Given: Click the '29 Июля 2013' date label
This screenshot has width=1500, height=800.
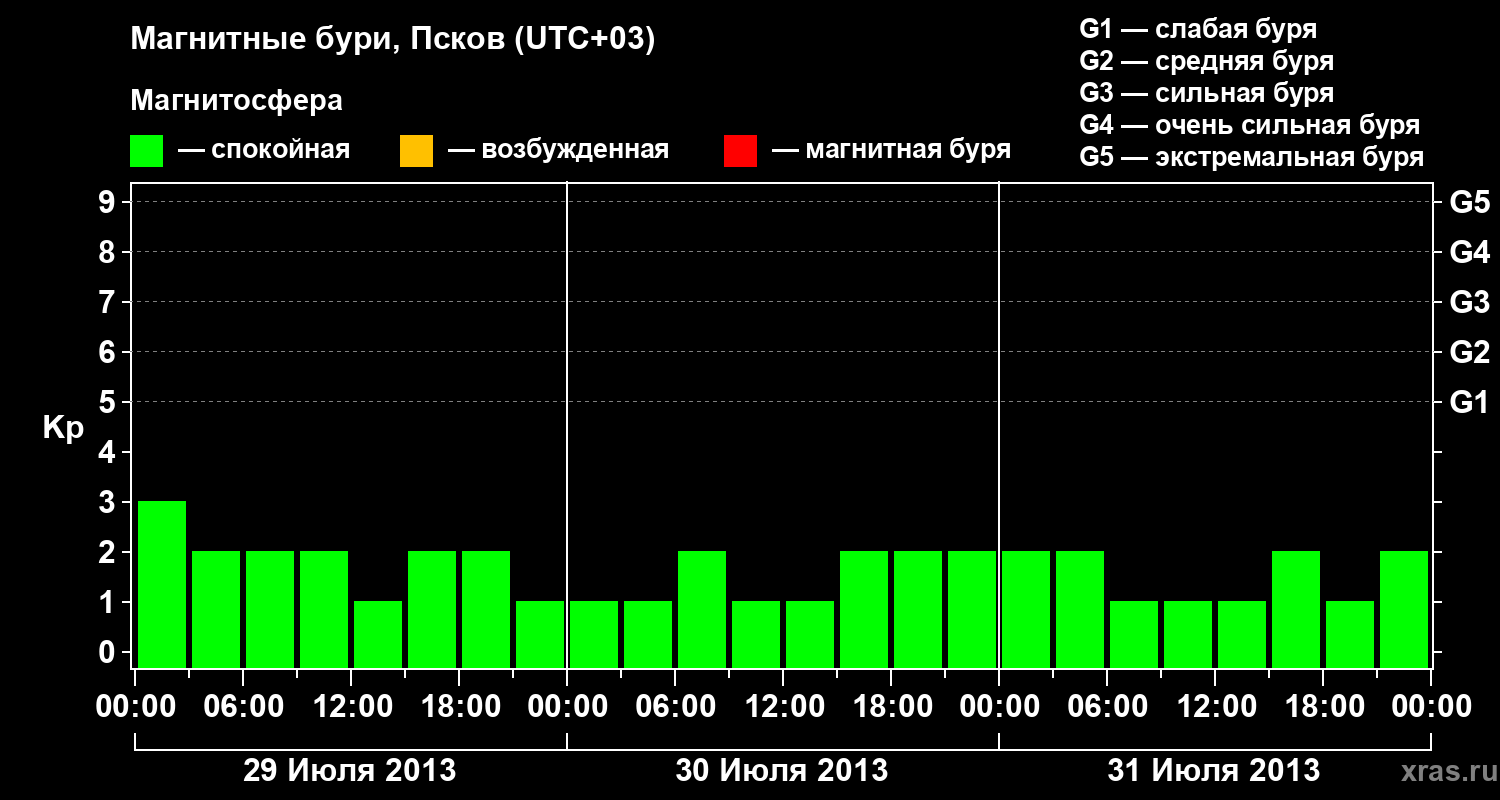Looking at the screenshot, I should pyautogui.click(x=350, y=771).
